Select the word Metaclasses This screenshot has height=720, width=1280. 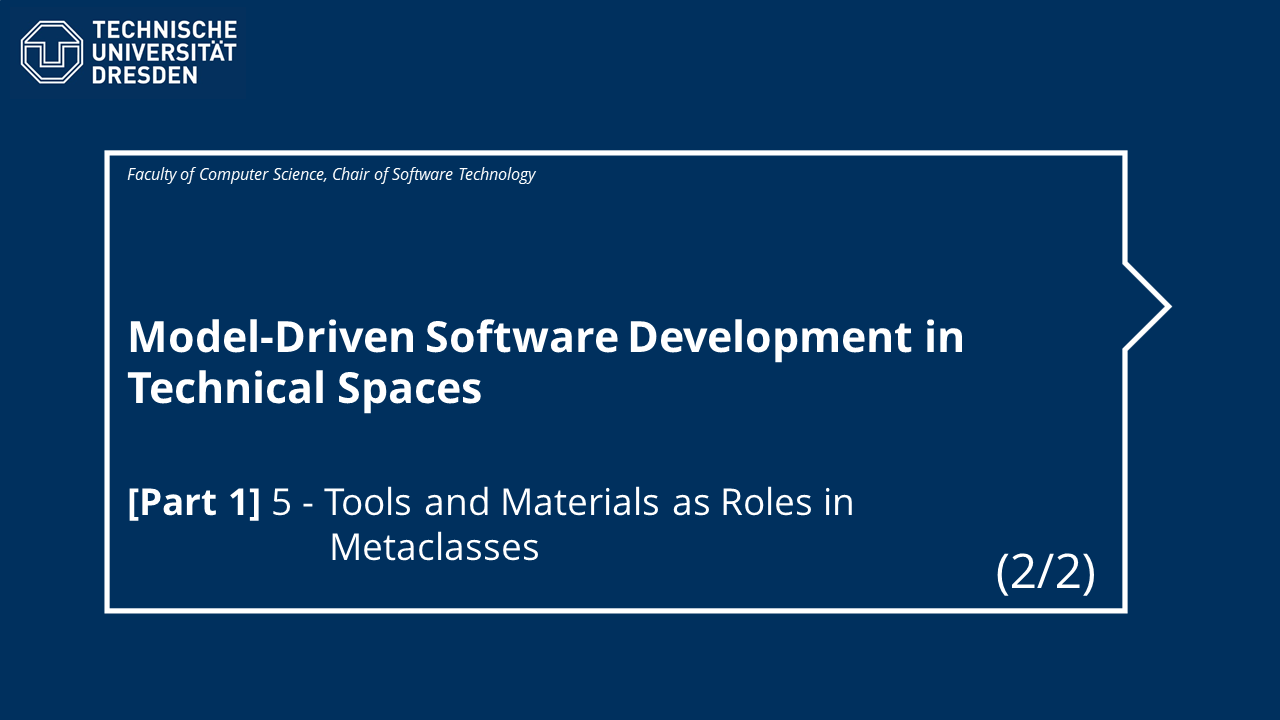pyautogui.click(x=434, y=547)
